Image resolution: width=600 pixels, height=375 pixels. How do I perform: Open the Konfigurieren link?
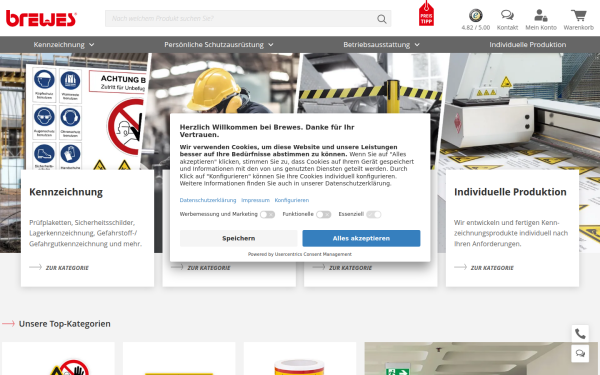pyautogui.click(x=292, y=200)
